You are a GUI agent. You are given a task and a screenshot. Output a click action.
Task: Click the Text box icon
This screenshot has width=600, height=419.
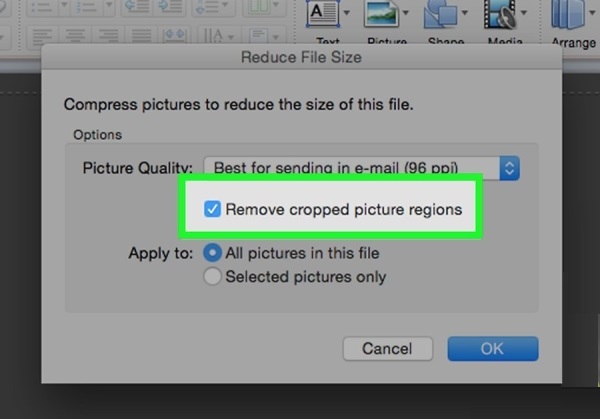(322, 16)
